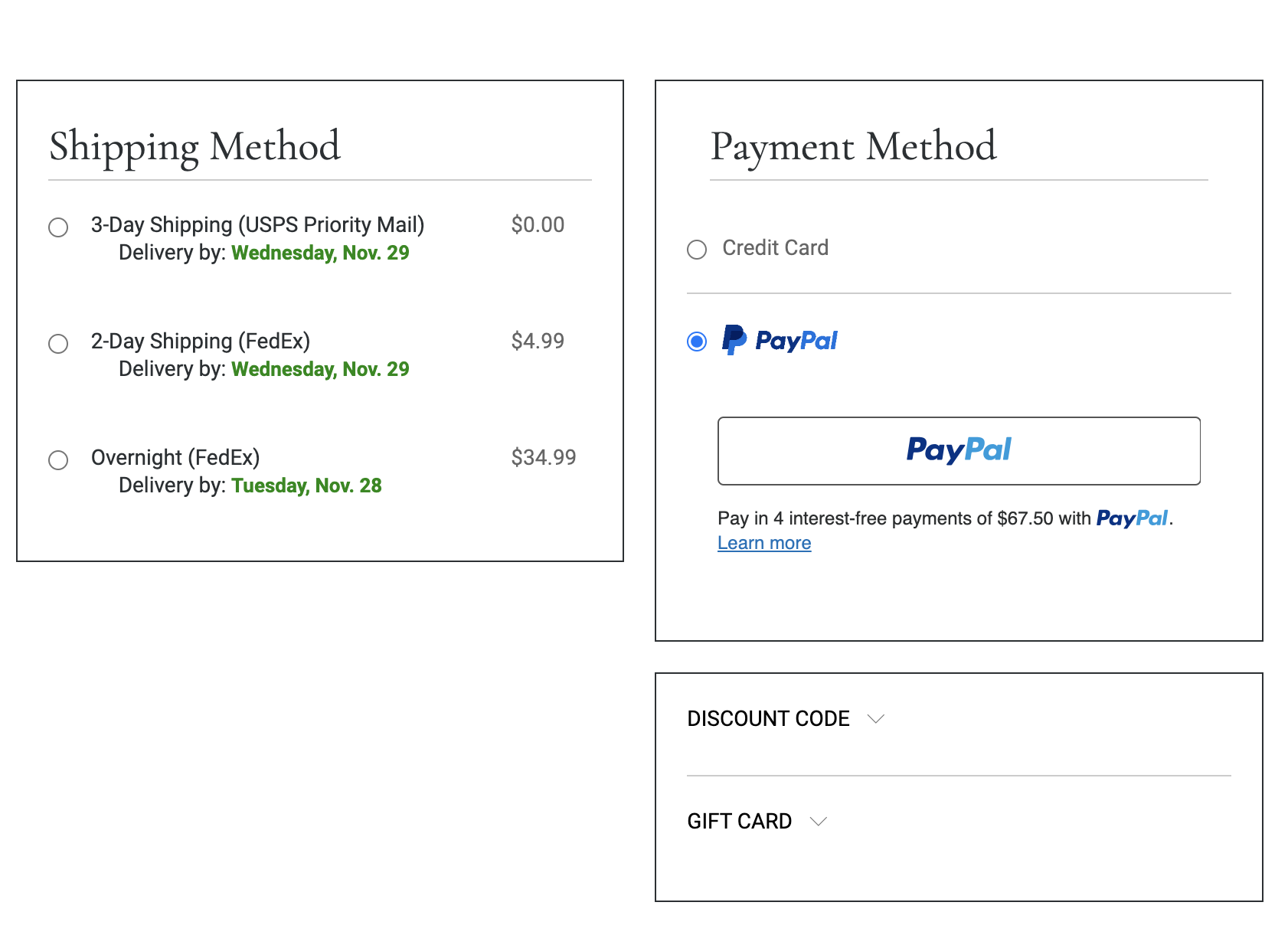Expand the Discount Code chevron
The image size is (1288, 948).
pyautogui.click(x=876, y=718)
